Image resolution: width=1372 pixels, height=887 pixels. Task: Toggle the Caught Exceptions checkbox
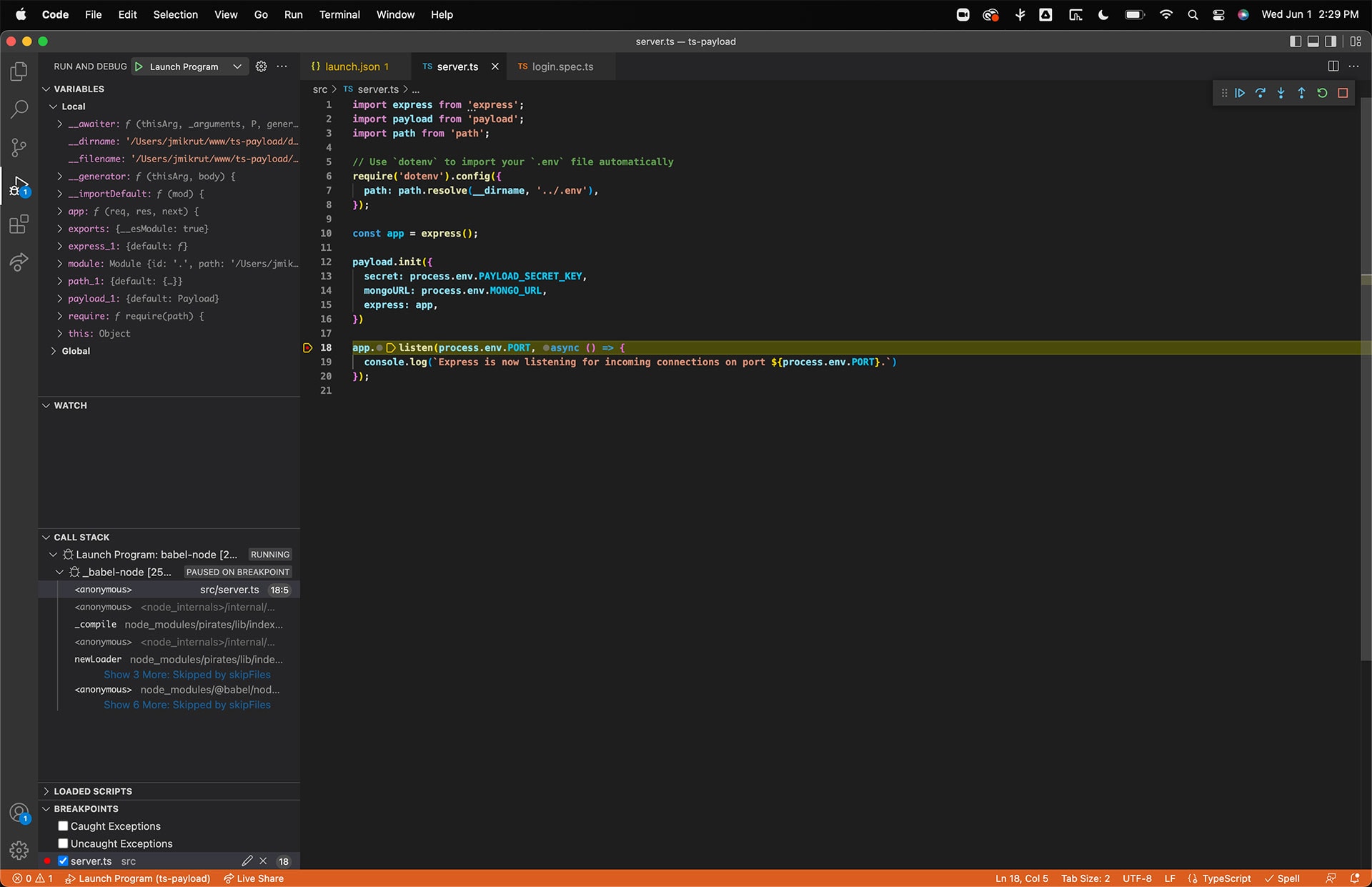click(x=63, y=826)
